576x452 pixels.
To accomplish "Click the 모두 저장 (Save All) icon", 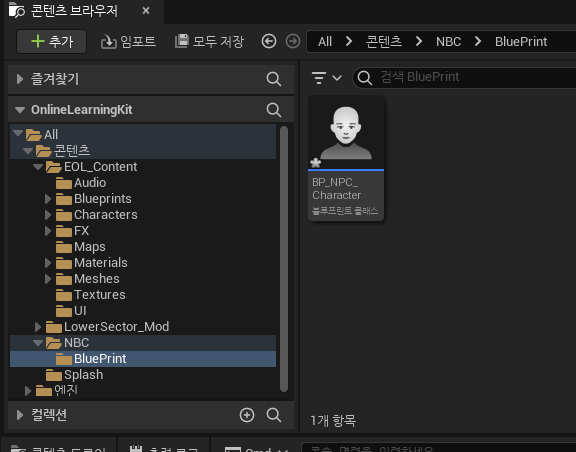I will pos(181,41).
